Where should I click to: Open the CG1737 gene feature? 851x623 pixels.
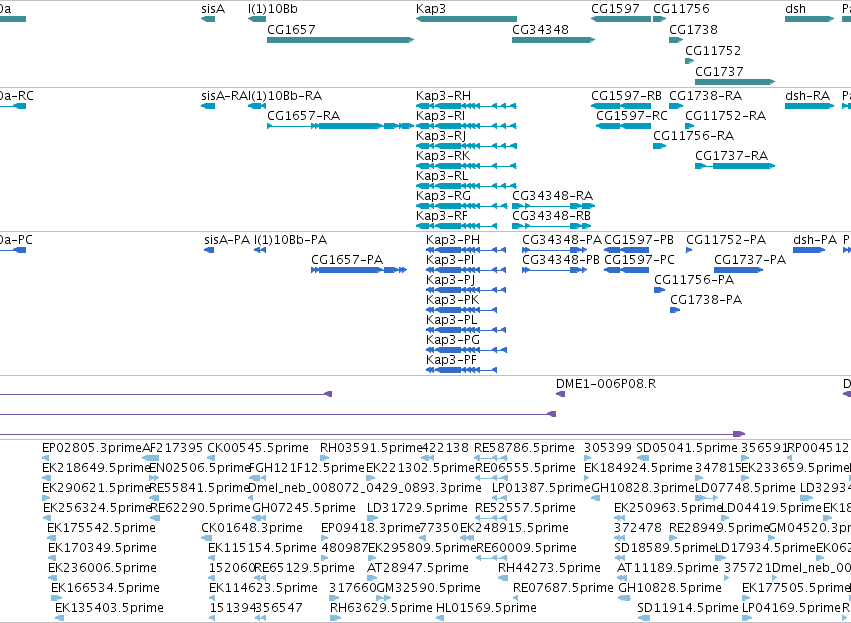pyautogui.click(x=735, y=82)
